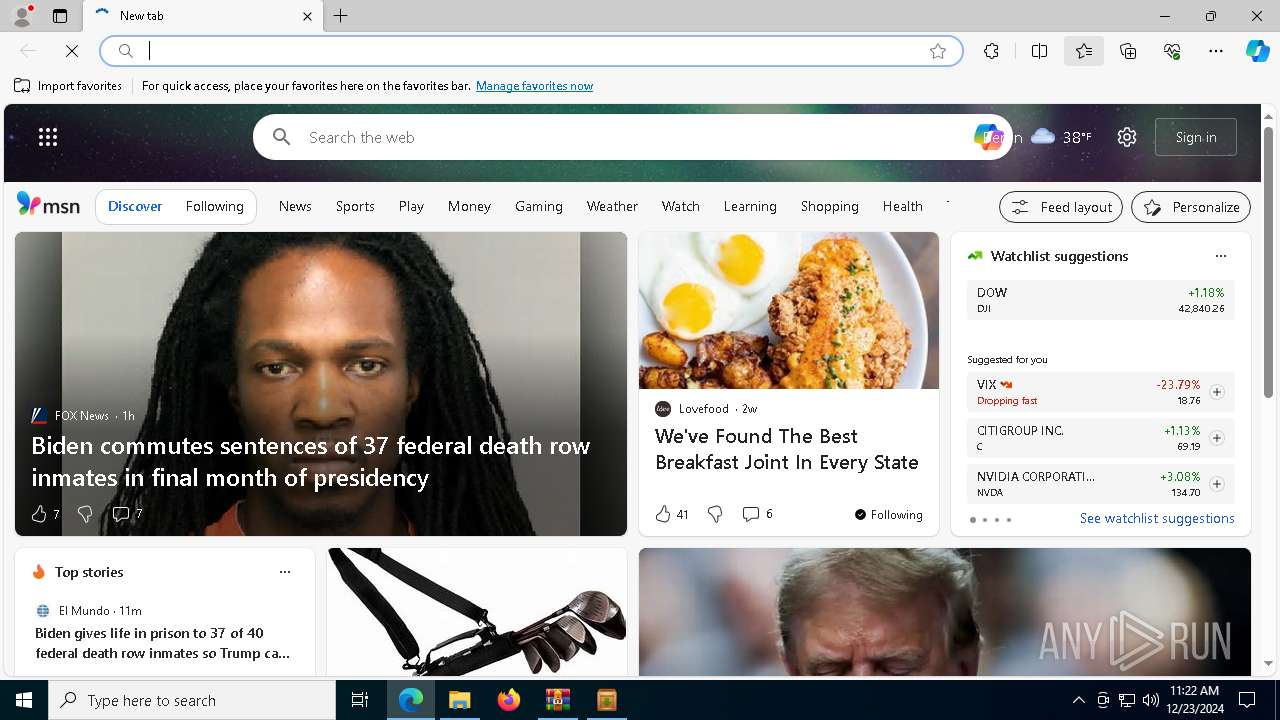
Task: Open the Learning category
Action: coord(750,206)
